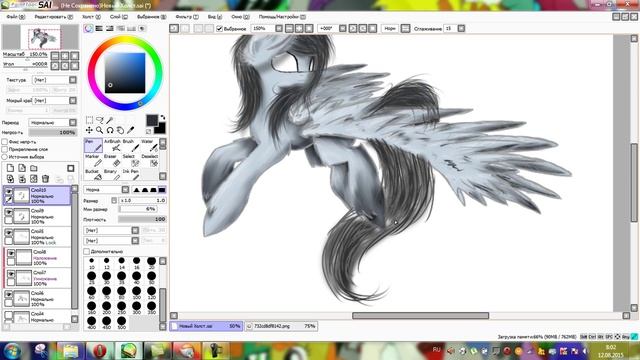640x360 pixels.
Task: Open the Переход blending mode dropdown
Action: (53, 122)
